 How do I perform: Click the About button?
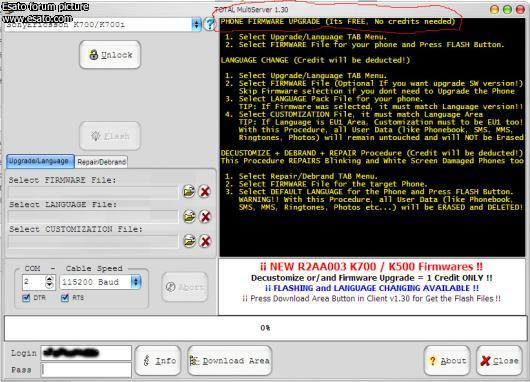(x=447, y=361)
